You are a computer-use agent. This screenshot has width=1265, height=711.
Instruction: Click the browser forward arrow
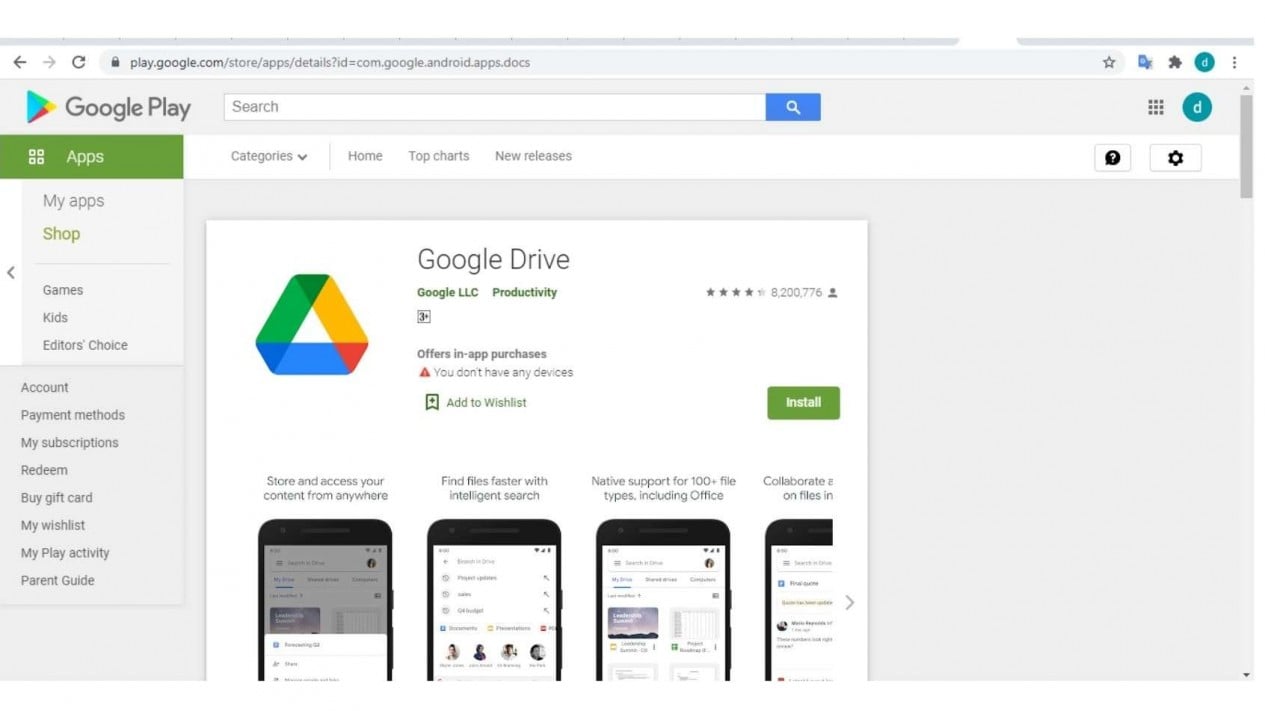49,62
